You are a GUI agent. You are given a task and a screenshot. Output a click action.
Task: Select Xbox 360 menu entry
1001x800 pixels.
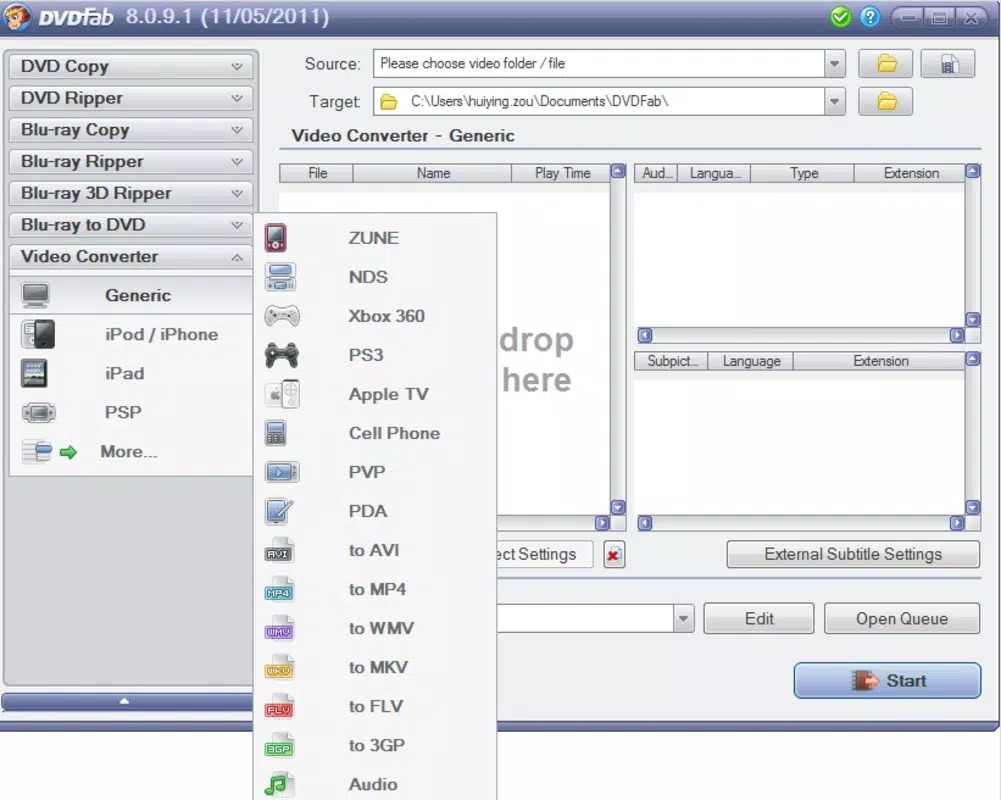click(x=374, y=316)
